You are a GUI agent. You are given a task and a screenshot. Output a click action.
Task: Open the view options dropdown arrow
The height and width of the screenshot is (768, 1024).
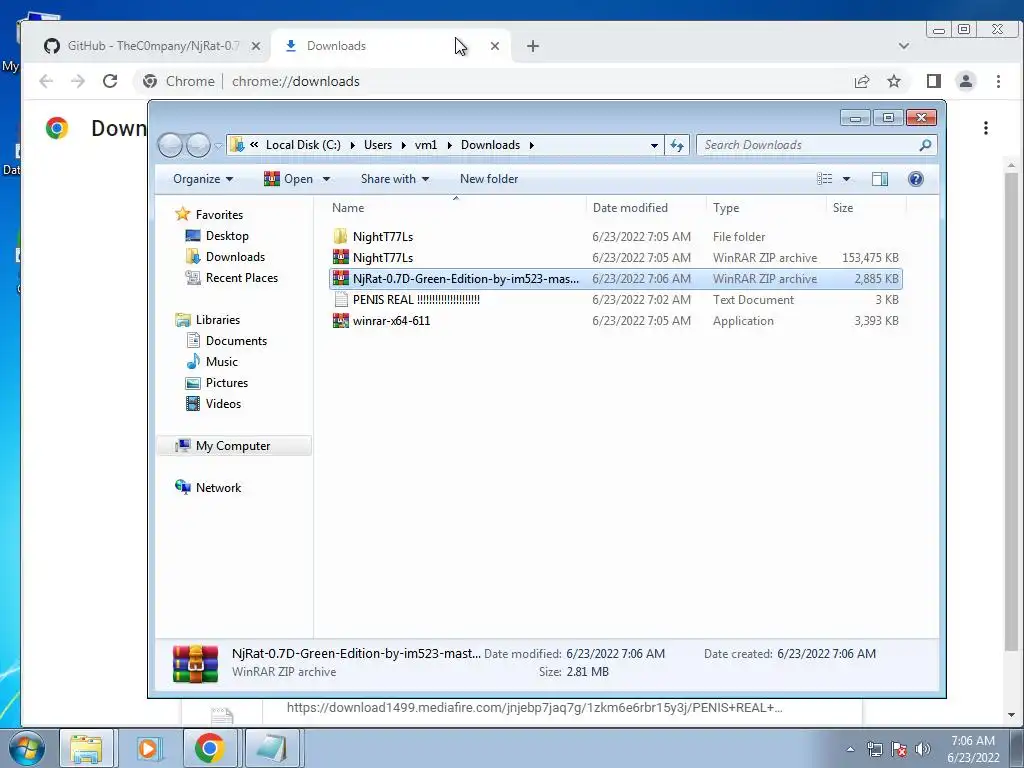pyautogui.click(x=846, y=179)
